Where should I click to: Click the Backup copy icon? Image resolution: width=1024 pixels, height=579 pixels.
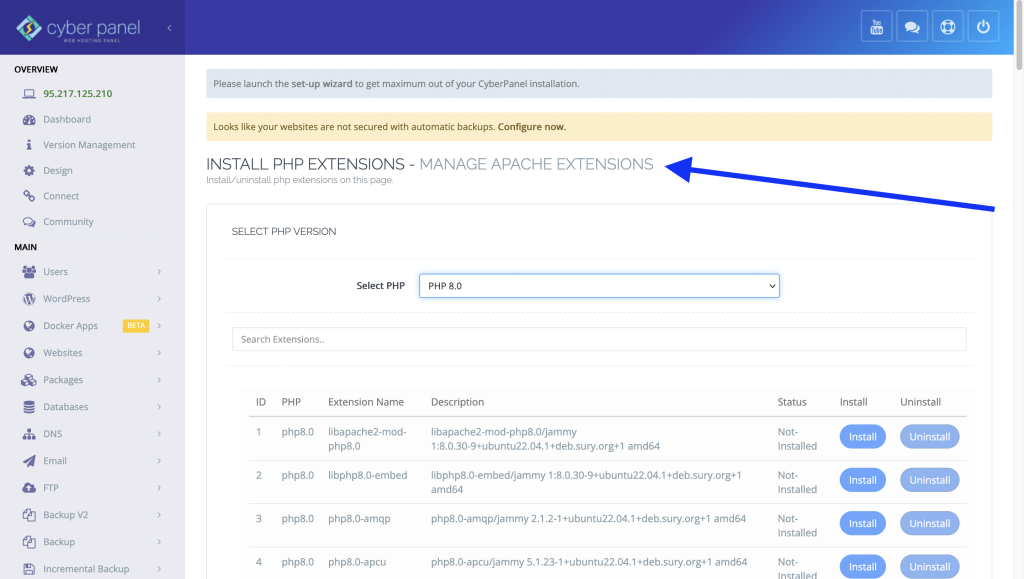(29, 542)
